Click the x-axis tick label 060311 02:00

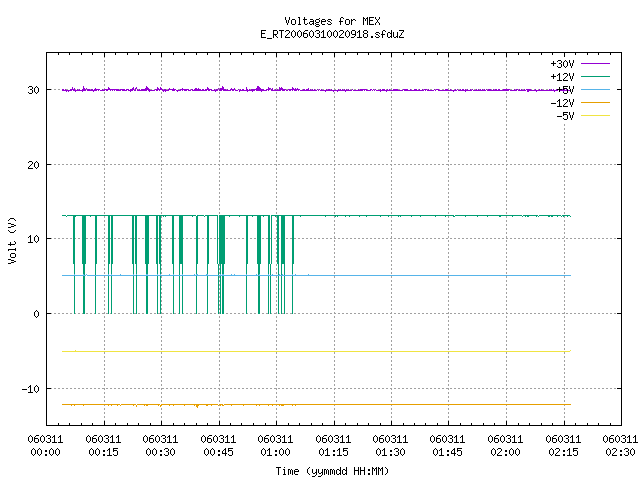[506, 446]
